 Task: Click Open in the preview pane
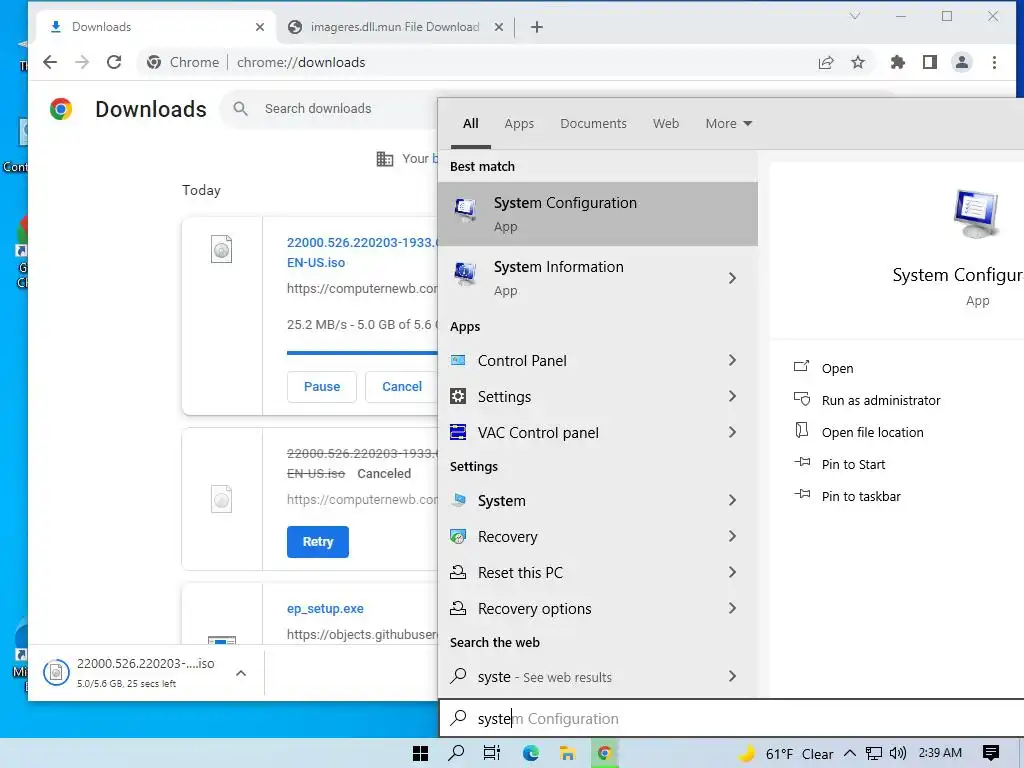837,368
